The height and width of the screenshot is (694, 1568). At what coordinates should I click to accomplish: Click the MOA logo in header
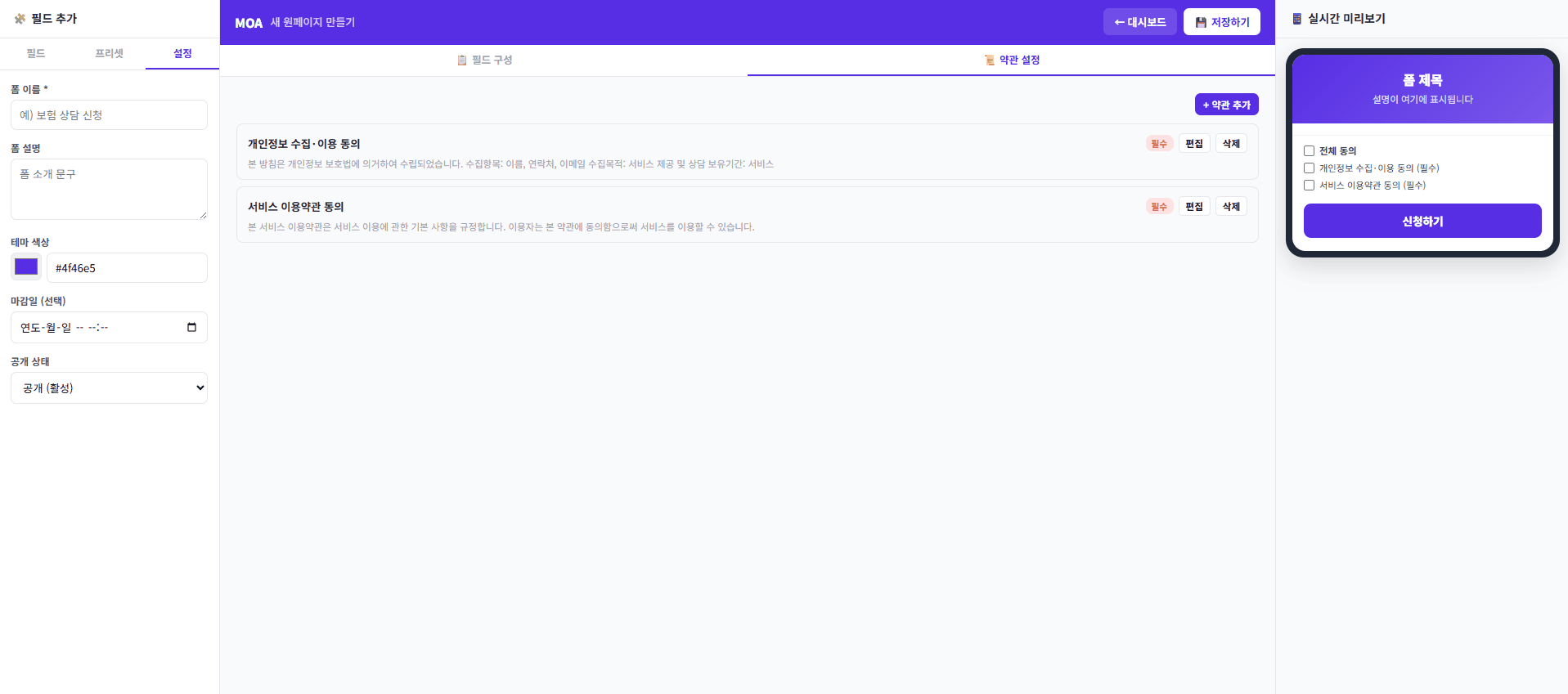tap(249, 23)
